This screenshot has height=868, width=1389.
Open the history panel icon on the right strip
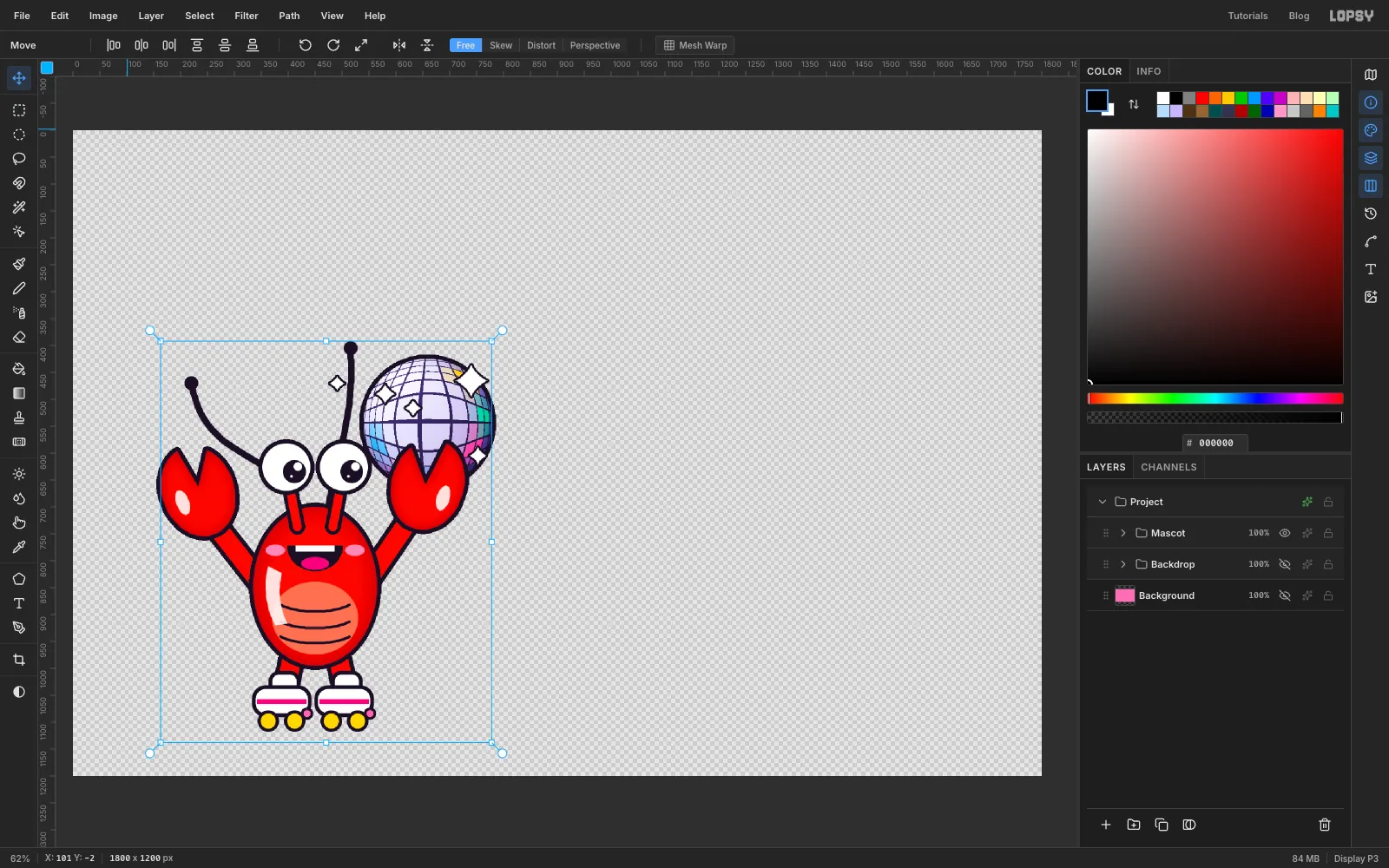1371,214
